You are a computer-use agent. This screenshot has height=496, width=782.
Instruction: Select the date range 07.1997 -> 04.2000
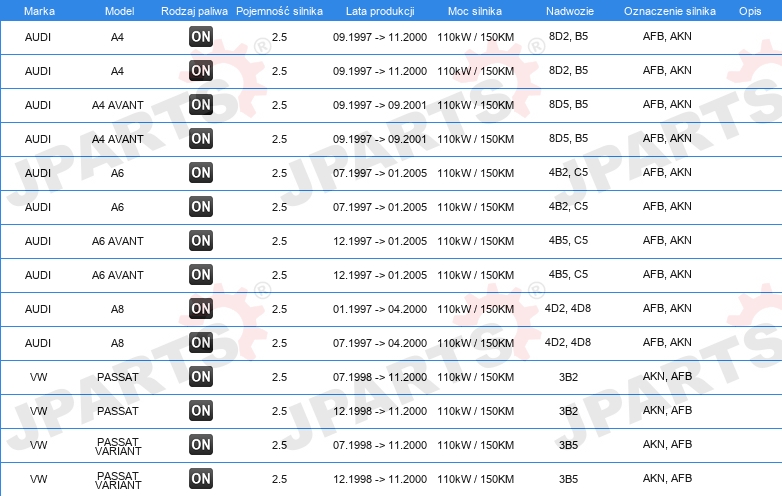click(x=380, y=343)
